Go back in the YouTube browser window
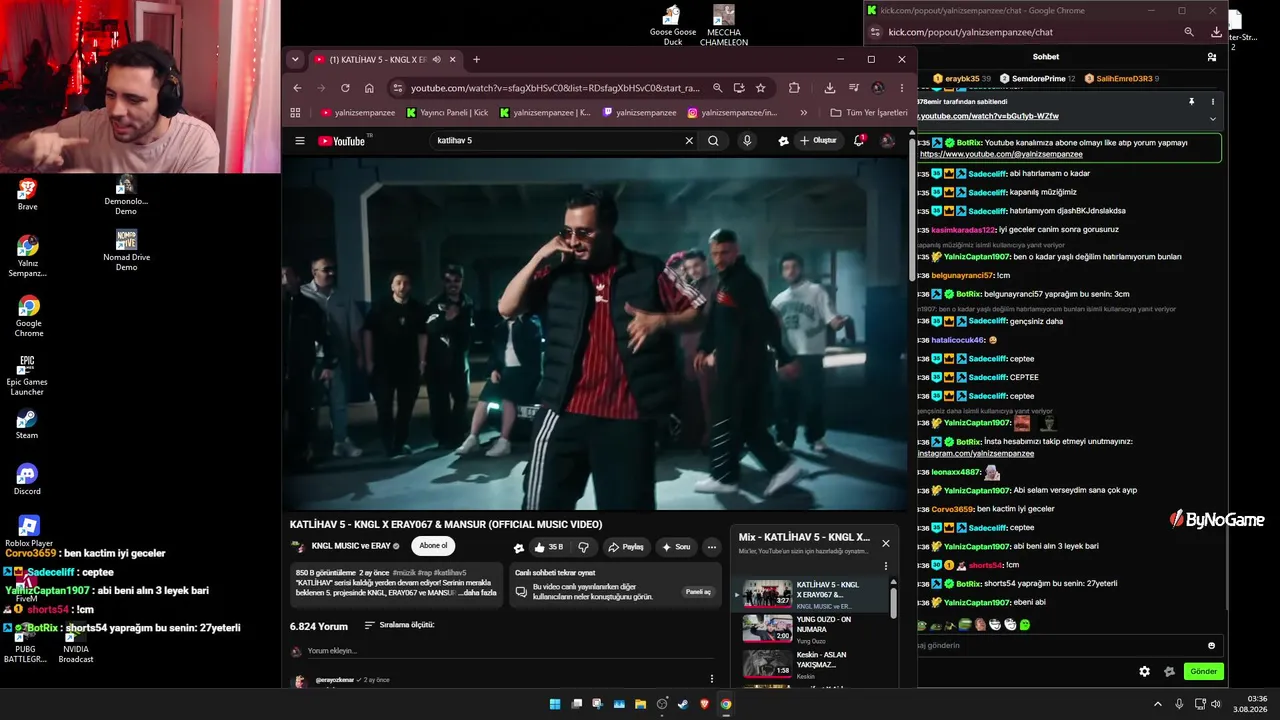The image size is (1280, 720). tap(296, 88)
